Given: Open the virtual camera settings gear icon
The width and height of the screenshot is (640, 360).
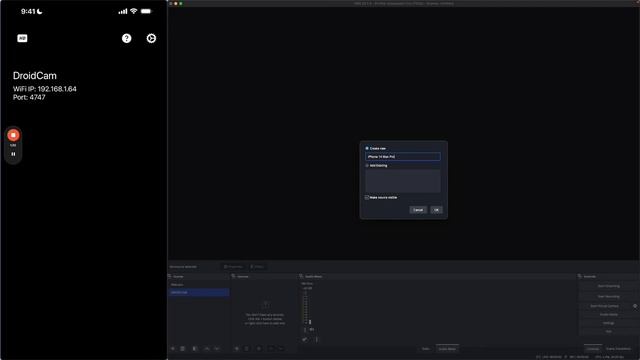Looking at the screenshot, I should click(x=635, y=306).
